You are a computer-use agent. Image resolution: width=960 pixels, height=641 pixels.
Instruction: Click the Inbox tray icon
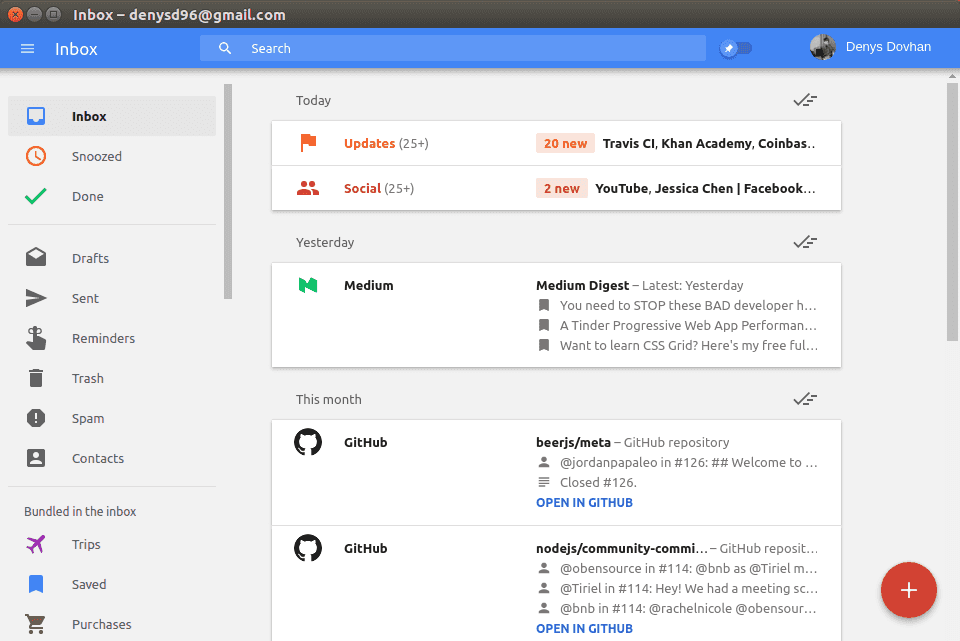tap(36, 116)
